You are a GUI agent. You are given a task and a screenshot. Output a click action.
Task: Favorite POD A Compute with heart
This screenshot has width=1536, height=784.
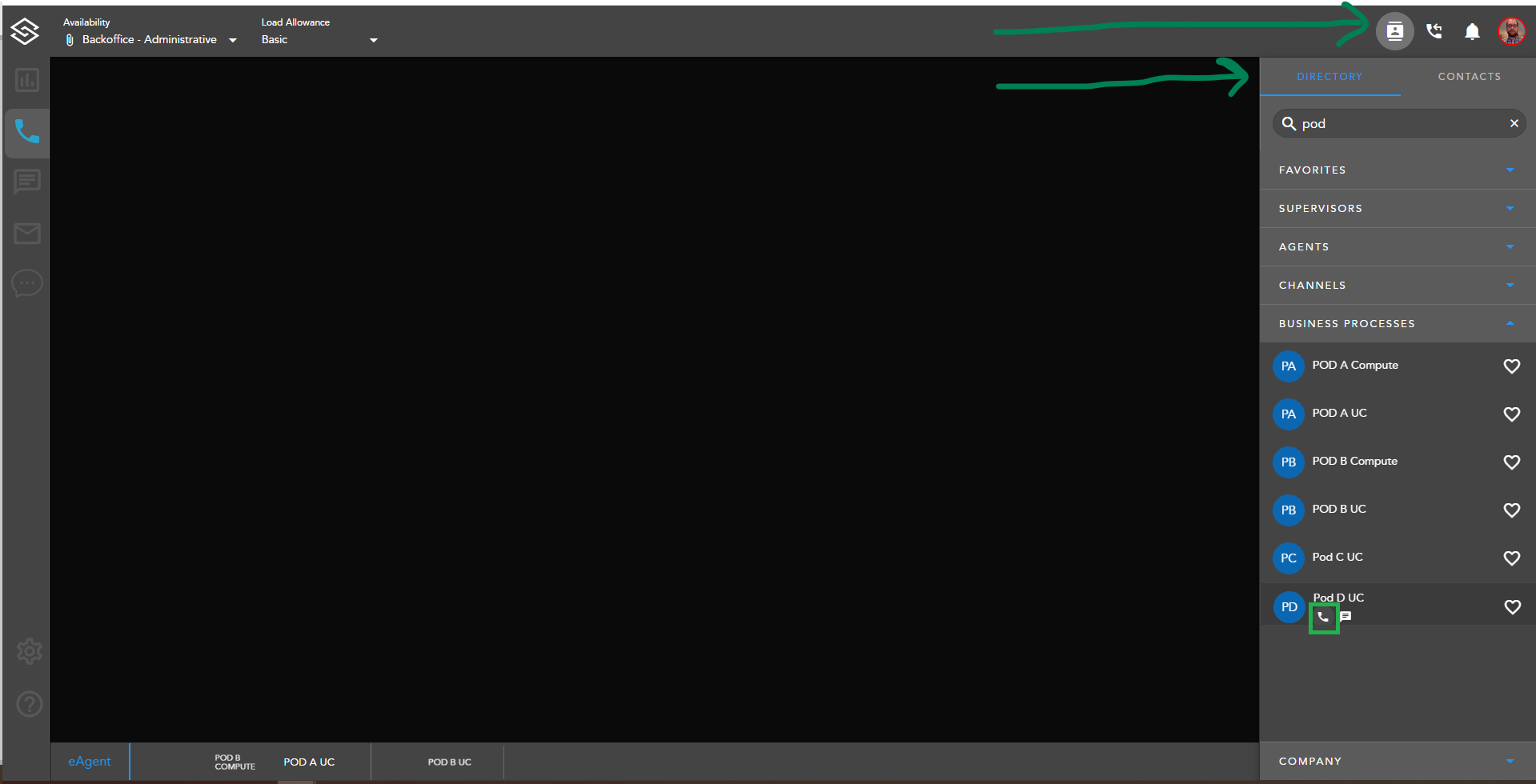pyautogui.click(x=1511, y=366)
